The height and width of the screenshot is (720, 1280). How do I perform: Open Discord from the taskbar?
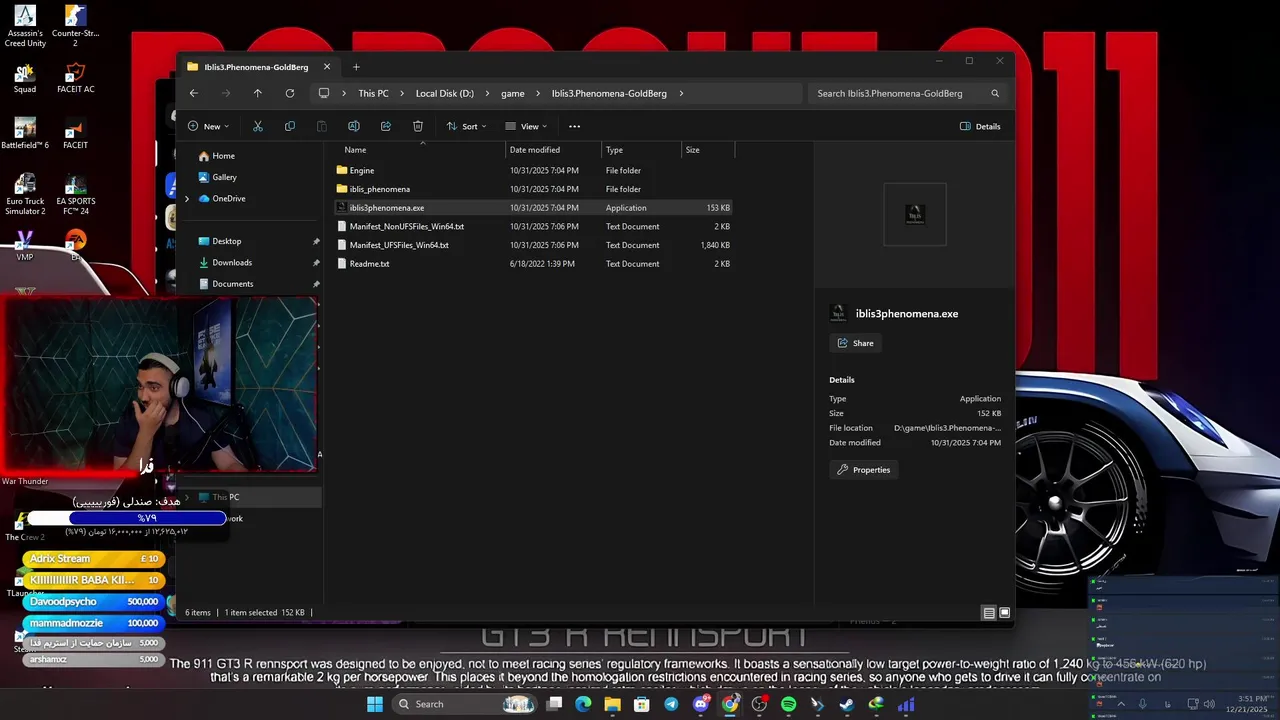(x=701, y=704)
